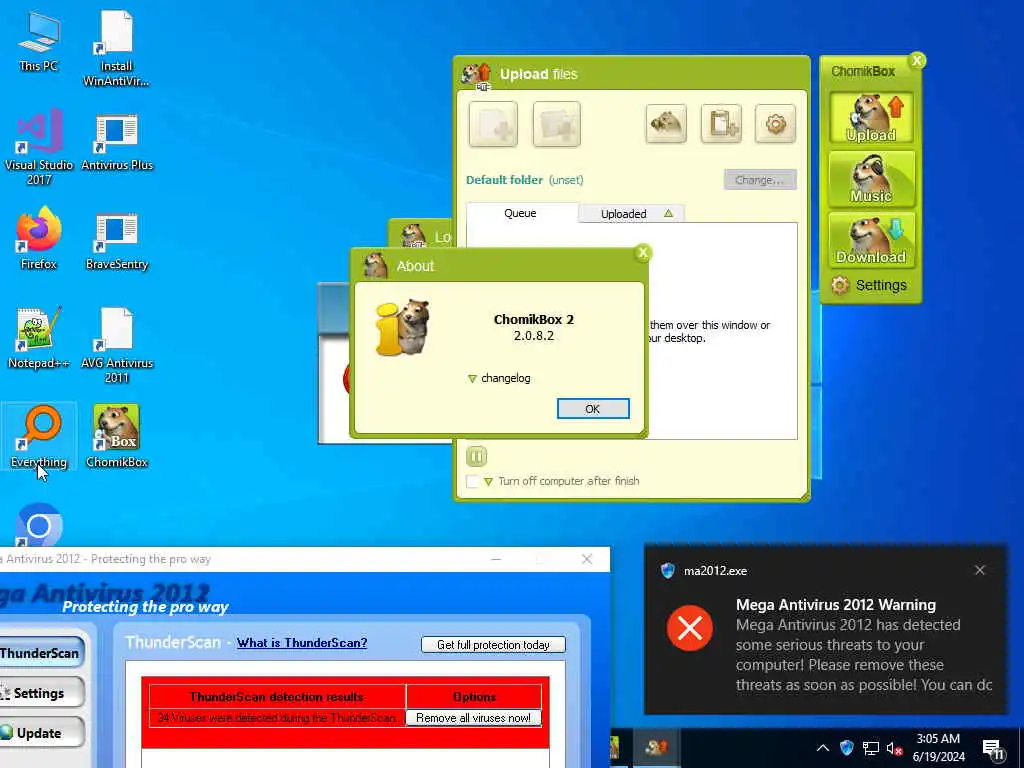Open Settings in ChomikBox panel

[x=869, y=285]
